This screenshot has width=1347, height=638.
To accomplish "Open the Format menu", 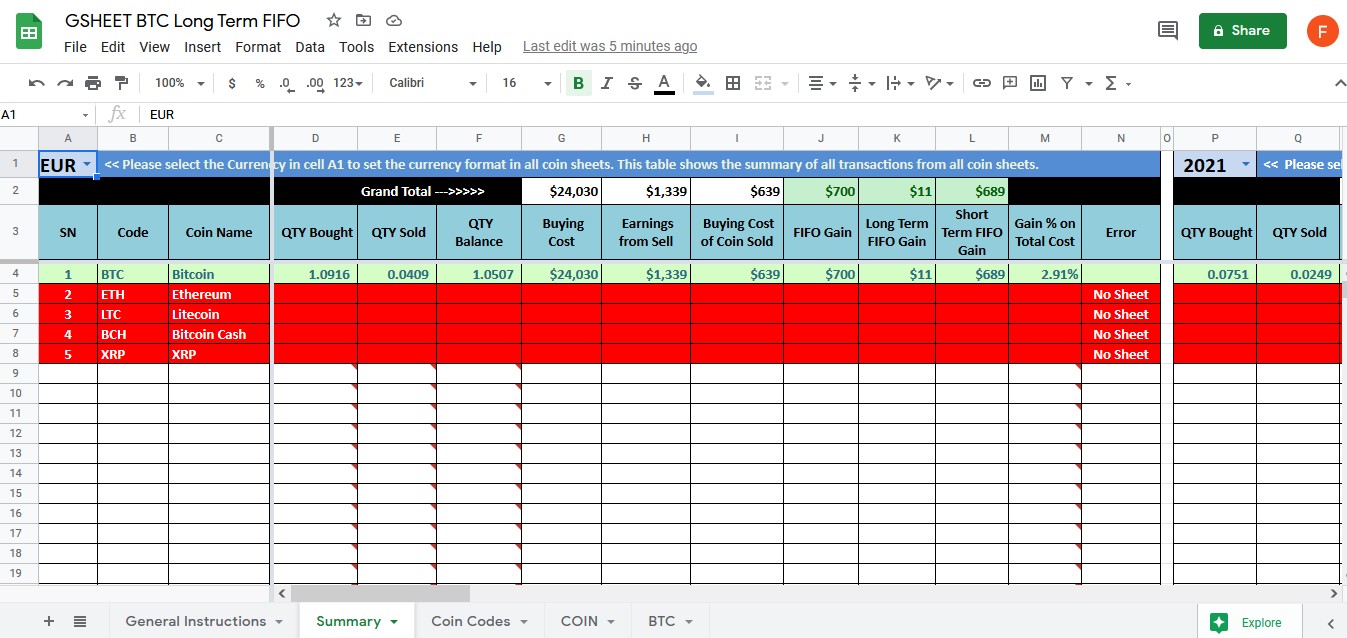I will [258, 47].
